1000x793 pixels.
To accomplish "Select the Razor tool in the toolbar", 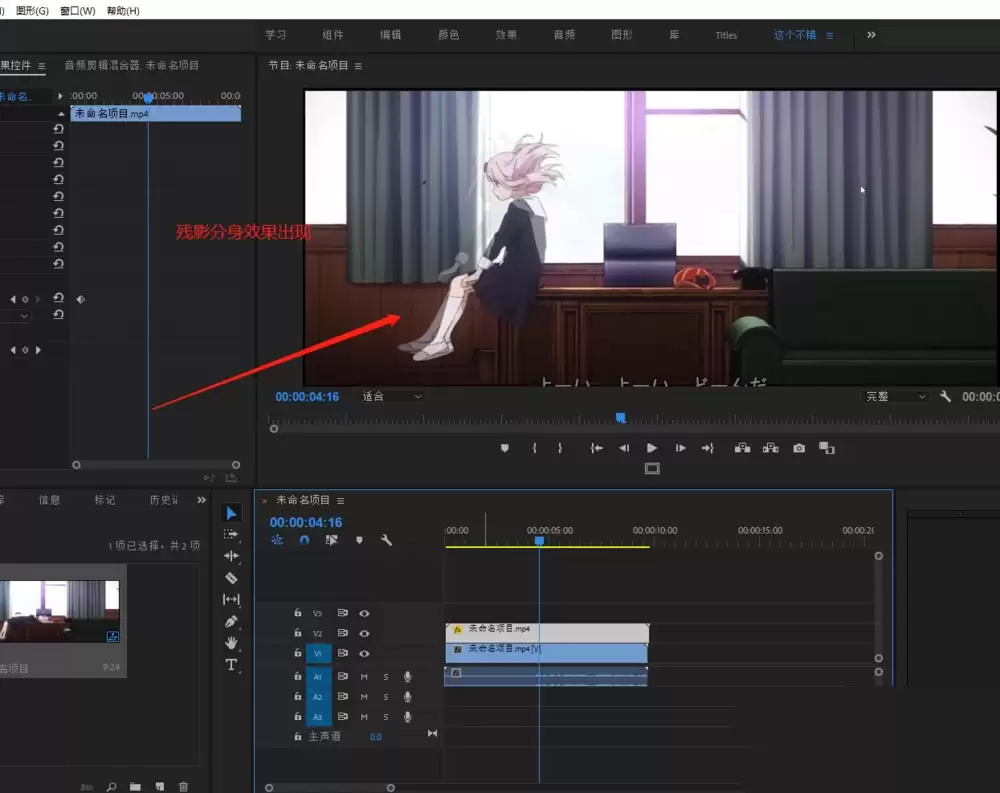I will coord(231,578).
